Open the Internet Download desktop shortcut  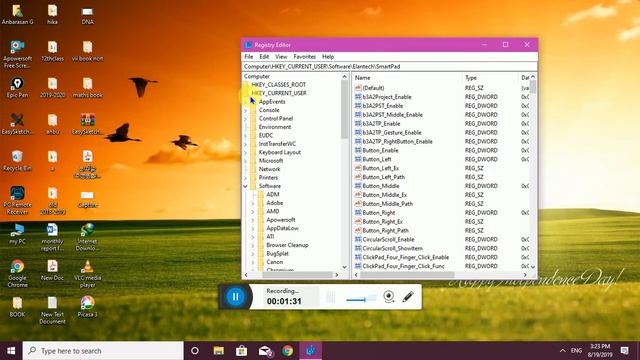click(x=87, y=237)
